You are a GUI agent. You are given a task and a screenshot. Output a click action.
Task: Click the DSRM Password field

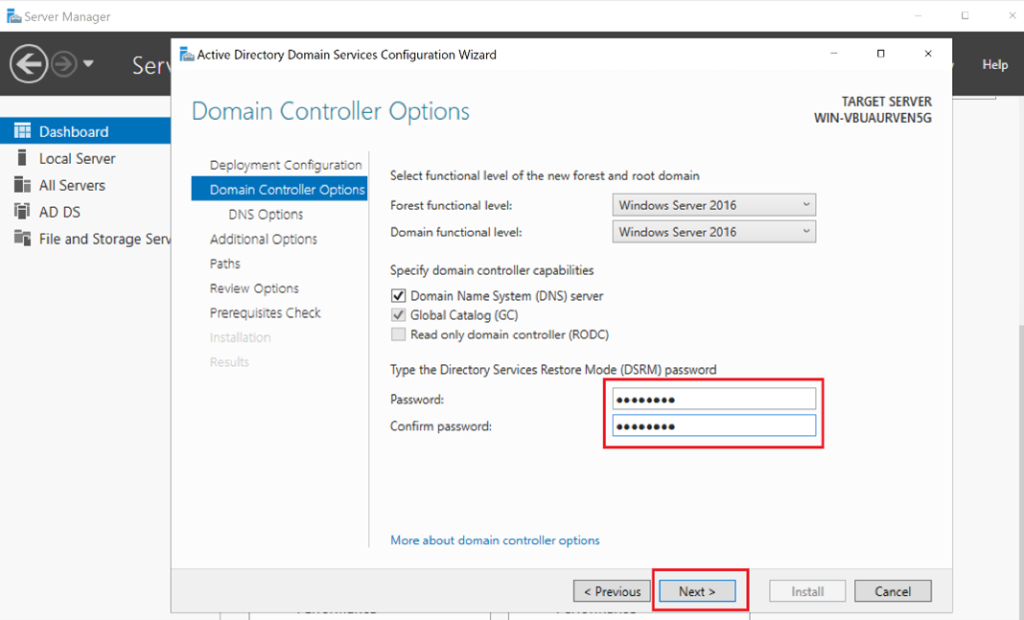714,399
